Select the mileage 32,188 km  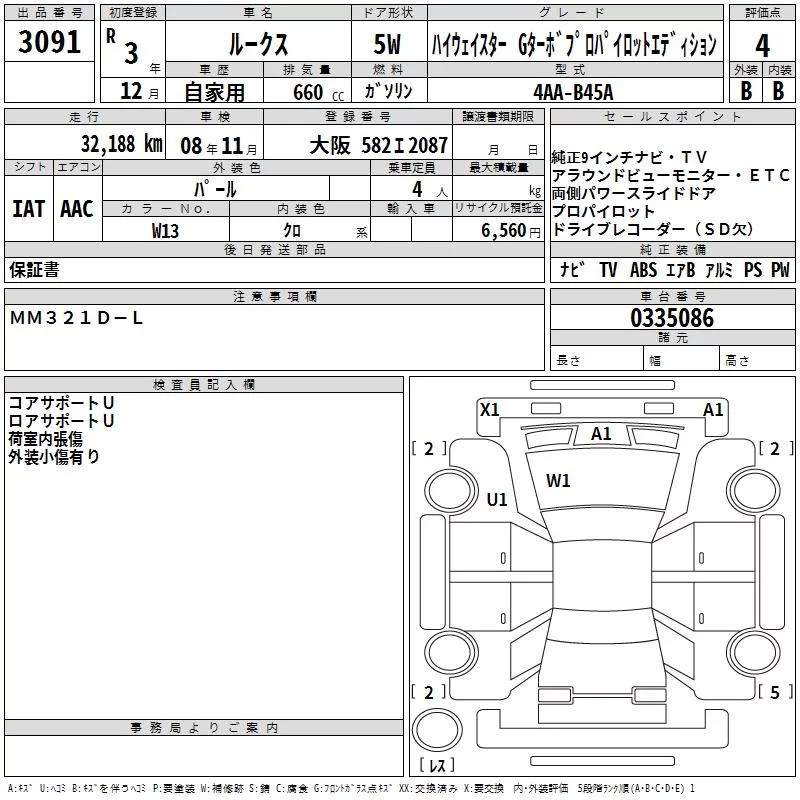click(121, 144)
